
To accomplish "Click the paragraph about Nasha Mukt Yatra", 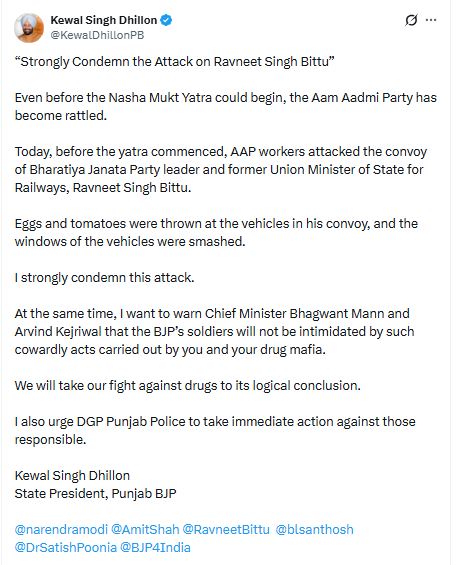I will 226,107.
